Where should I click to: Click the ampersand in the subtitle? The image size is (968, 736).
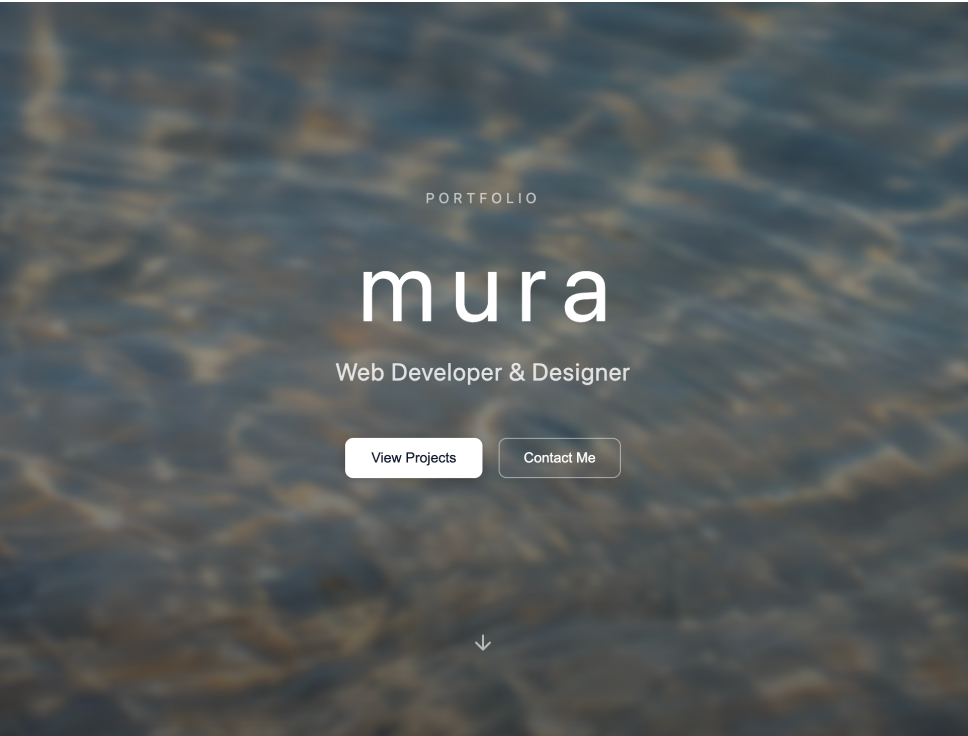click(x=517, y=373)
